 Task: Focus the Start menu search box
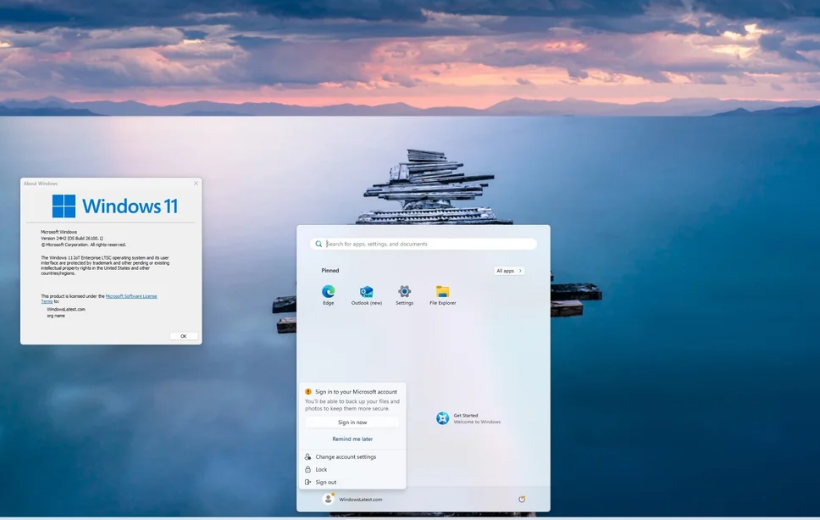423,244
